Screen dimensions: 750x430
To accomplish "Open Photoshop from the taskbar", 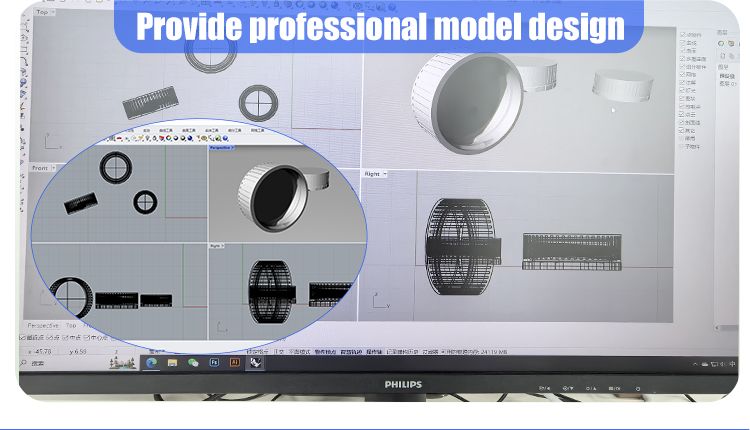I will pos(214,363).
